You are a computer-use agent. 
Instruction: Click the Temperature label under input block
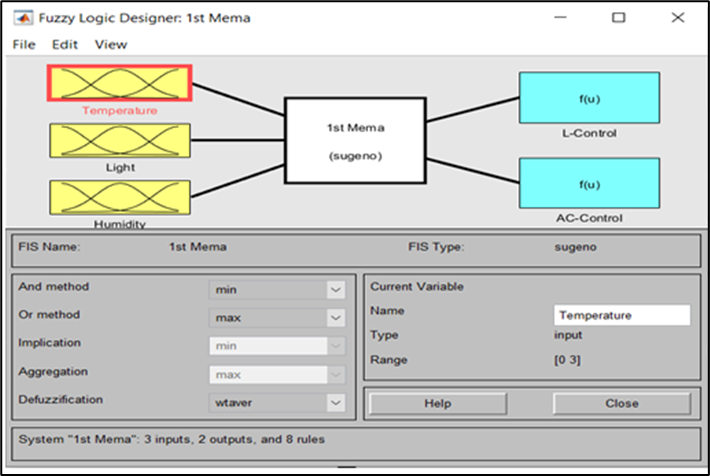coord(120,111)
